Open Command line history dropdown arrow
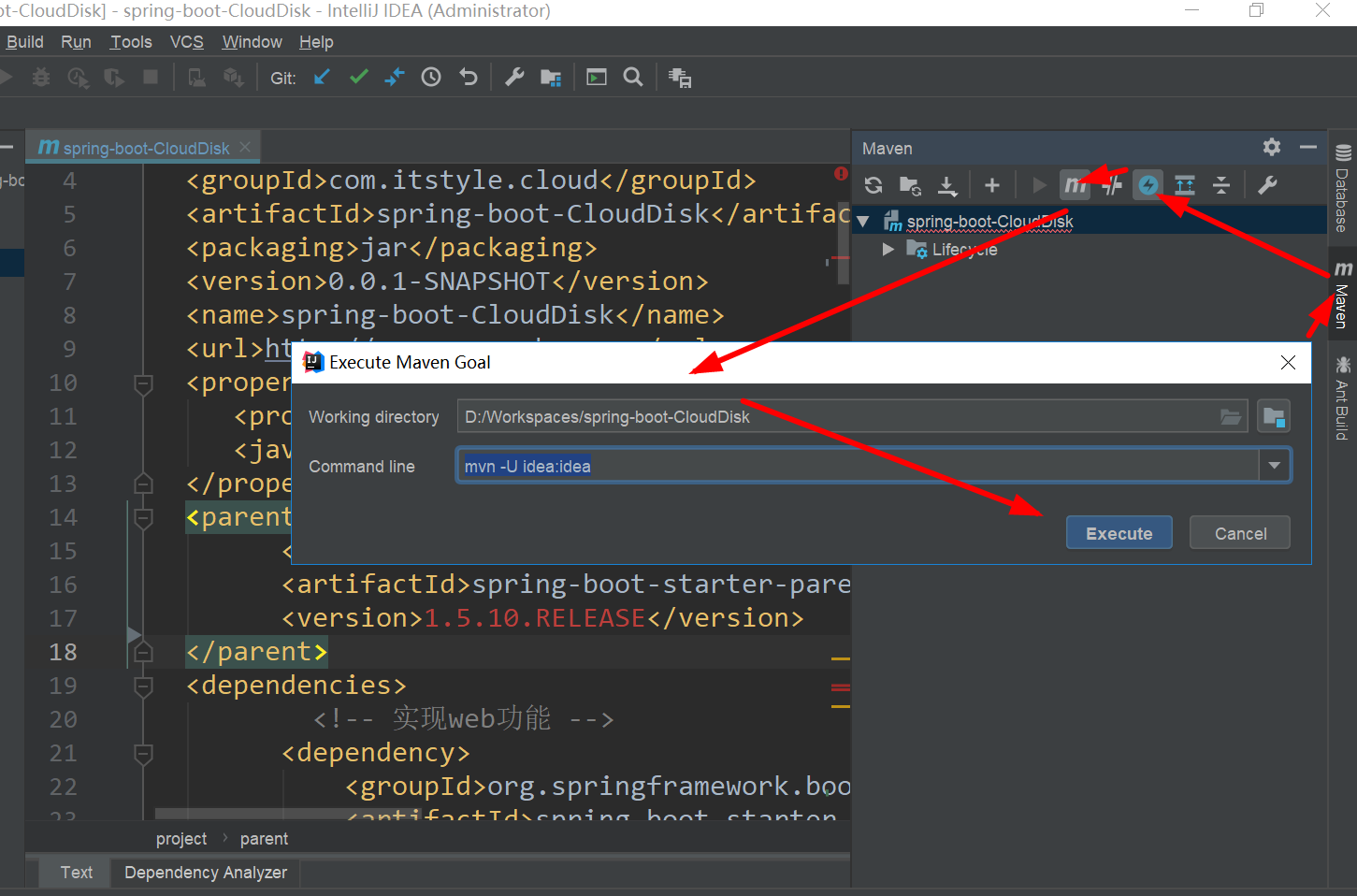This screenshot has width=1357, height=896. (x=1274, y=465)
